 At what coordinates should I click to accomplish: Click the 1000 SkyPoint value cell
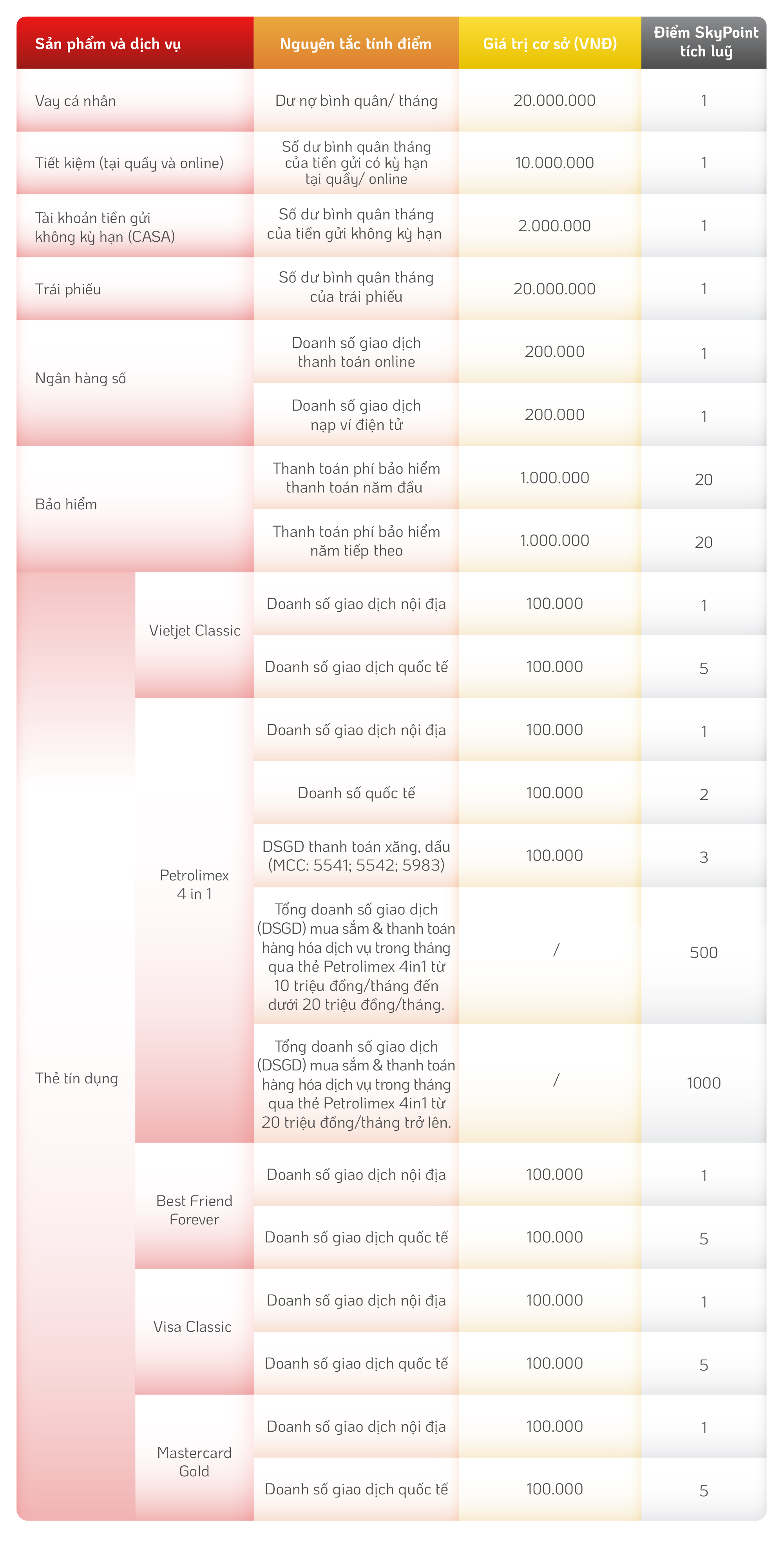pos(704,1083)
